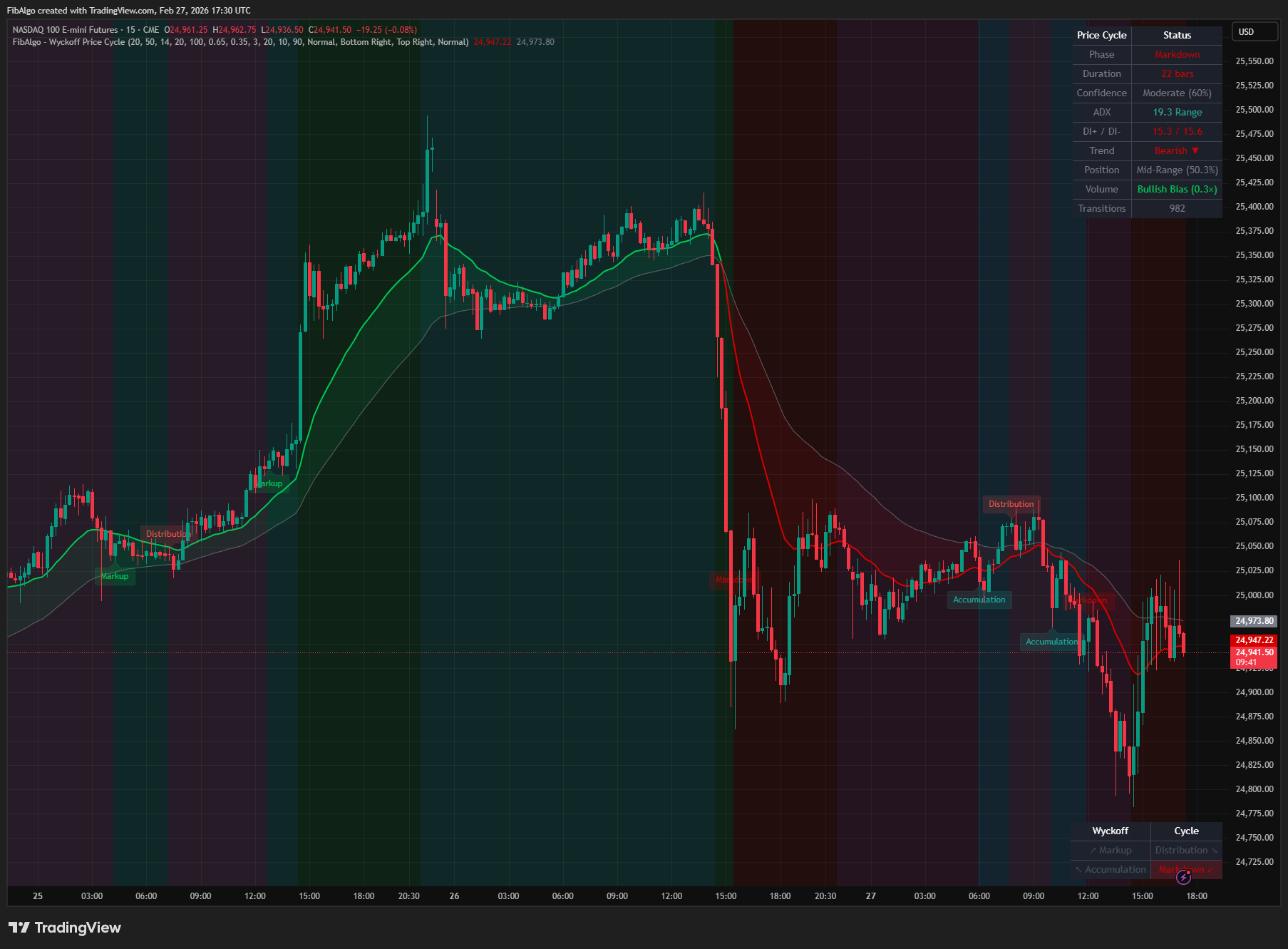The image size is (1288, 949).
Task: Select the Cycle column header
Action: pos(1186,831)
